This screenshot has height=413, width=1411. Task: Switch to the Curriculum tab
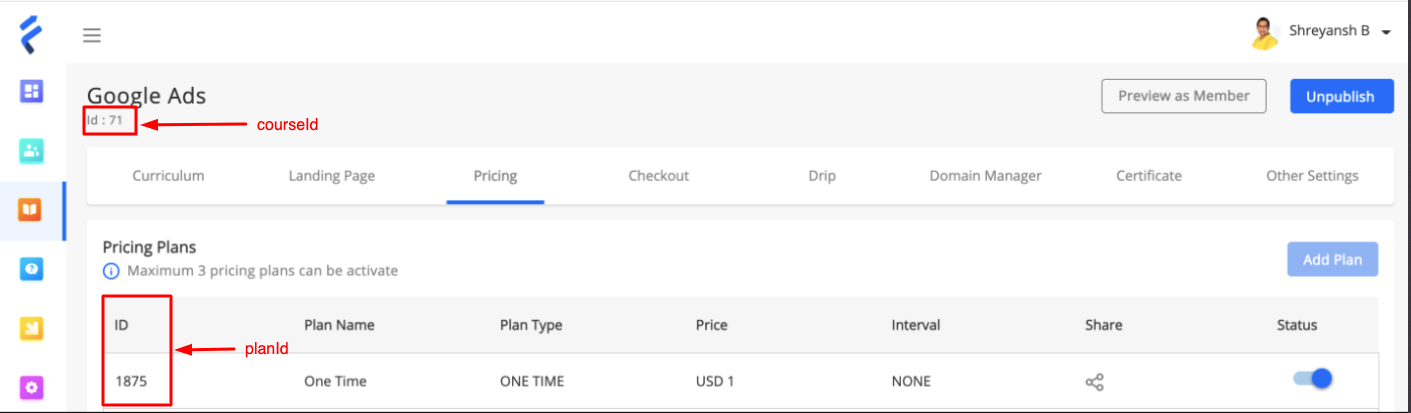click(x=168, y=176)
